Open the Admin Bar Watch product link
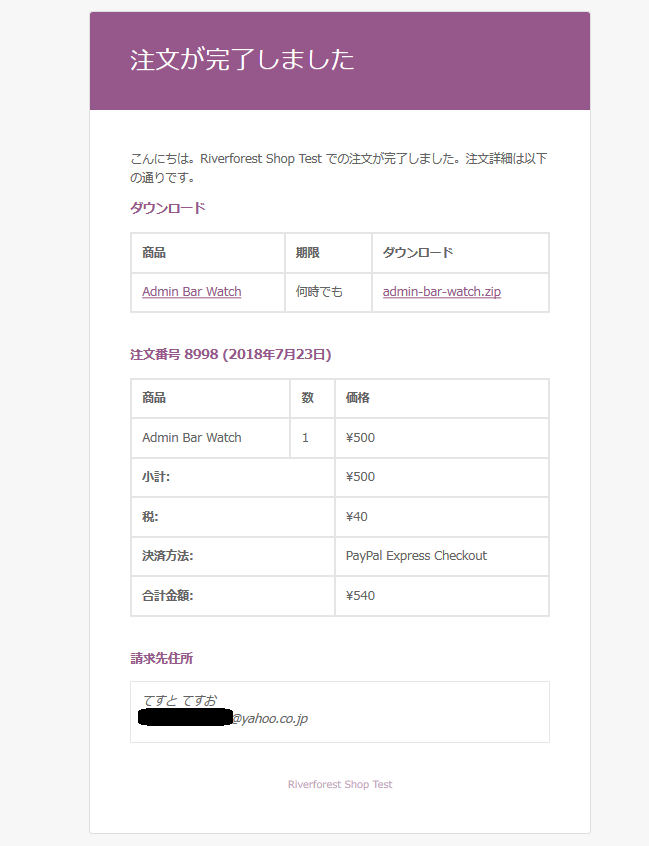Viewport: 649px width, 846px height. (191, 292)
